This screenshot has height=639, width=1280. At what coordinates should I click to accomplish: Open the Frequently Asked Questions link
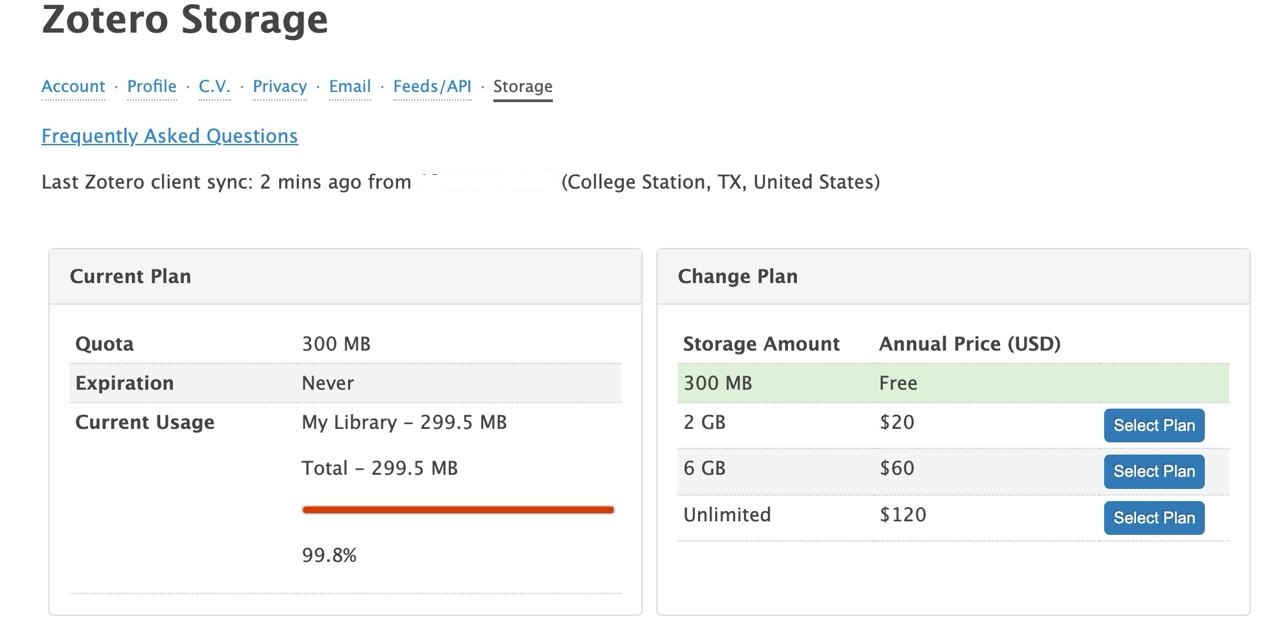click(170, 136)
